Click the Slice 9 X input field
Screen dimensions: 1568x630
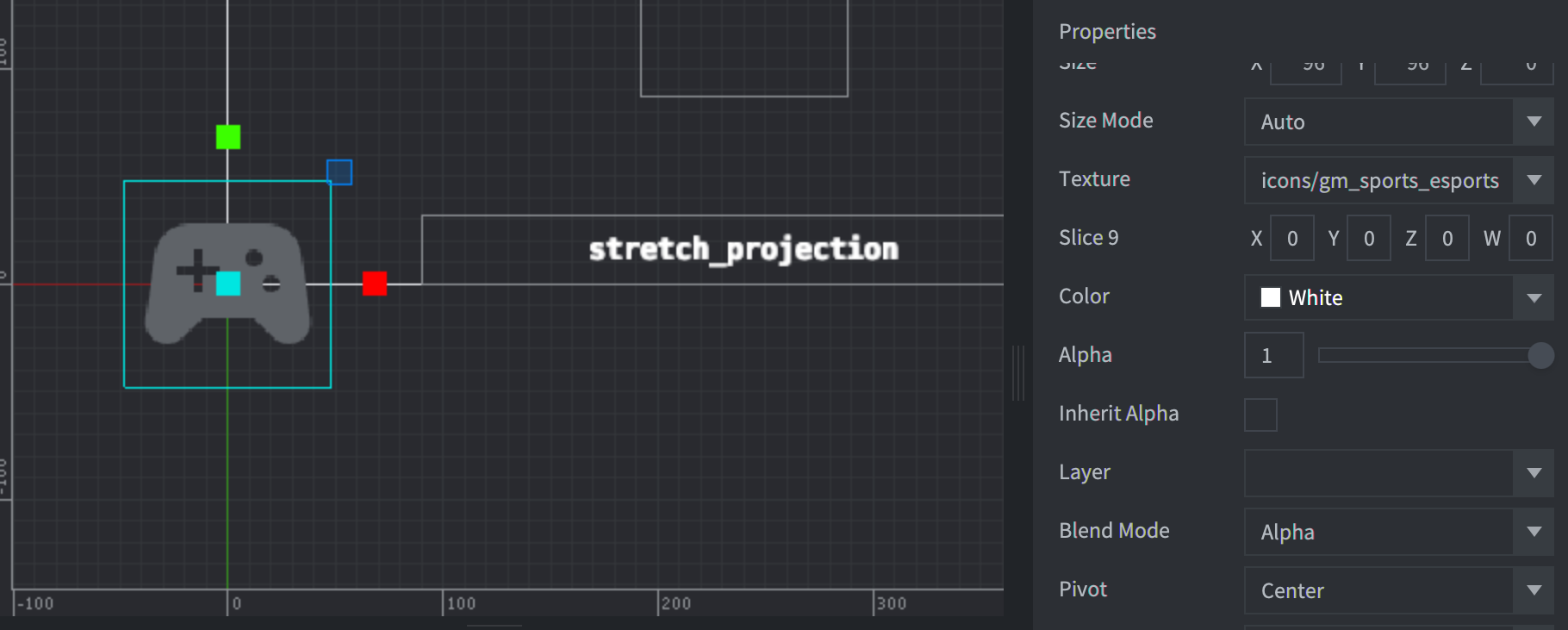[1291, 238]
